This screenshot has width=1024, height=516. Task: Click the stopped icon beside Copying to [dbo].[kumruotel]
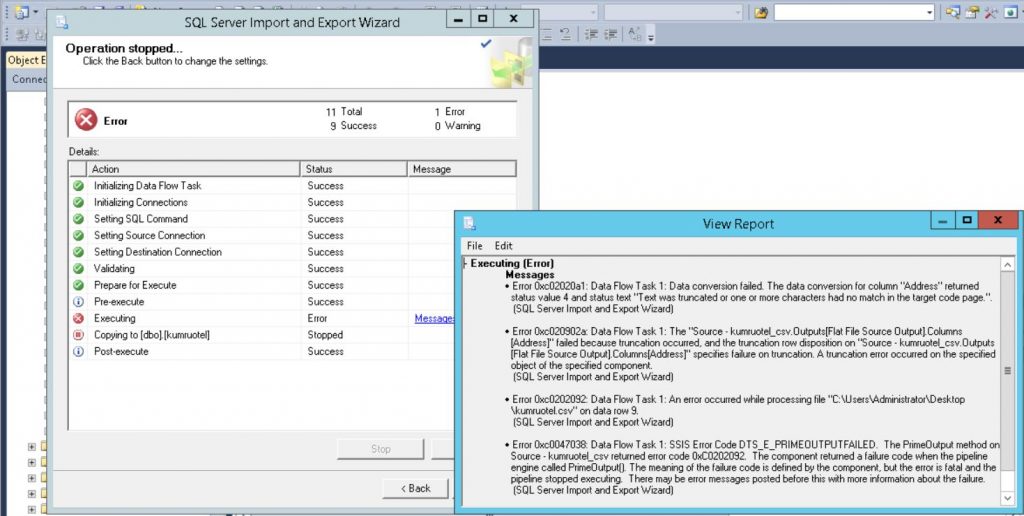pyautogui.click(x=78, y=335)
